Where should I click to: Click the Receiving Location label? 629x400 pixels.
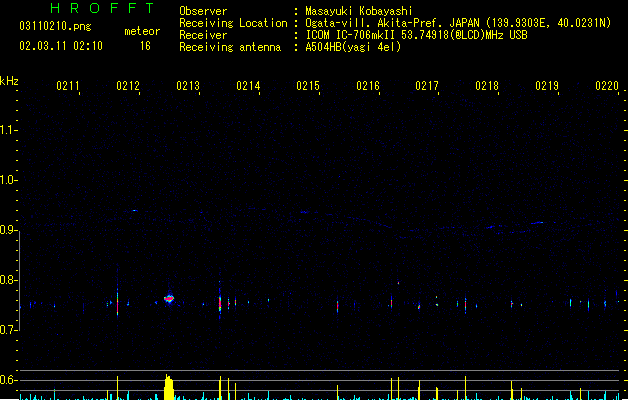233,23
